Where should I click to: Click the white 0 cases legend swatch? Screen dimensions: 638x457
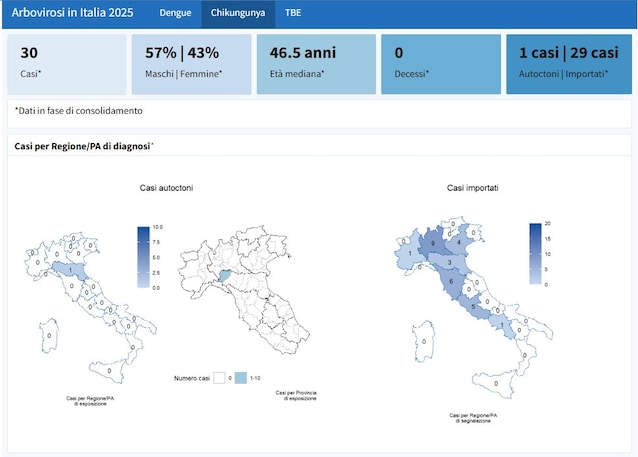(219, 378)
